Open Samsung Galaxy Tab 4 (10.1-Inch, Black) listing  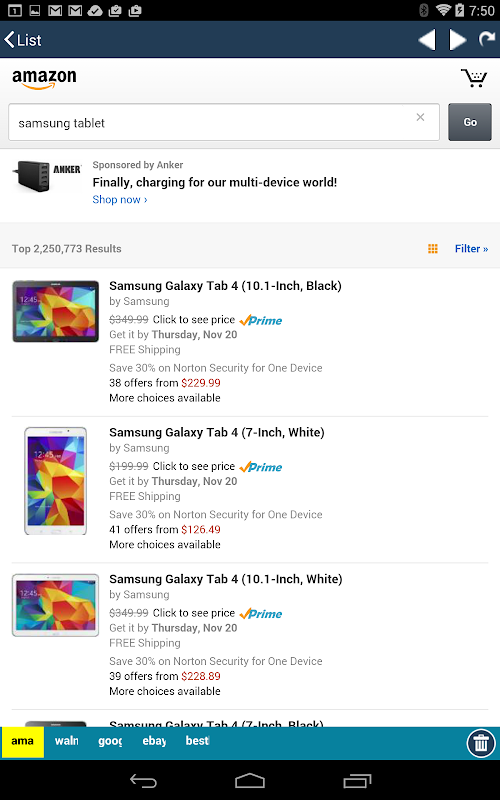(x=225, y=286)
